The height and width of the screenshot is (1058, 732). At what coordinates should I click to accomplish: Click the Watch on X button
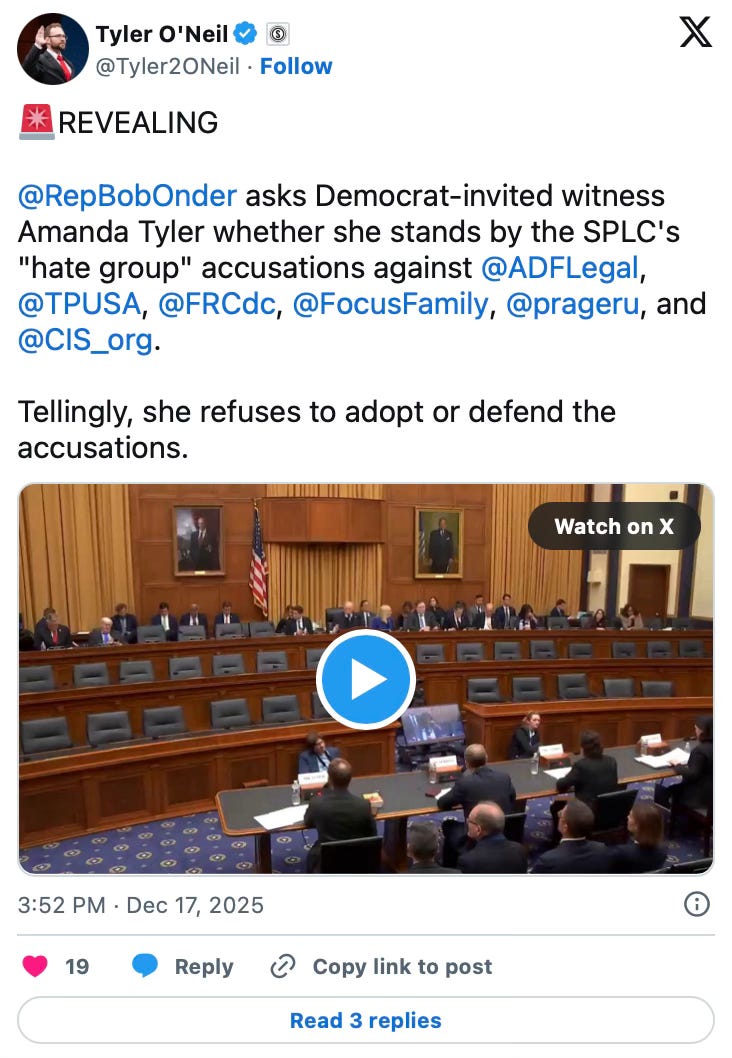614,526
